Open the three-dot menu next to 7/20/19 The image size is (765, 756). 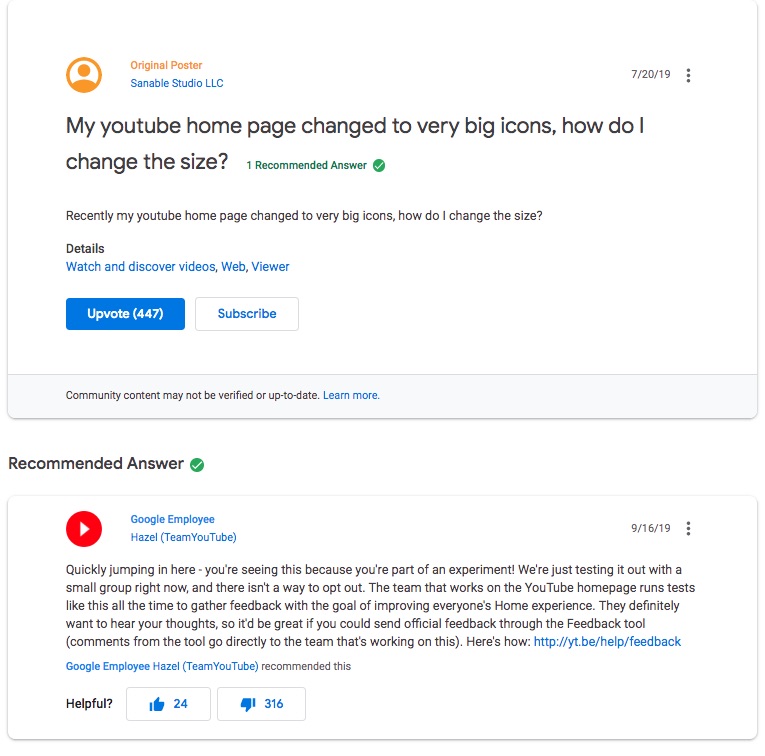(688, 75)
